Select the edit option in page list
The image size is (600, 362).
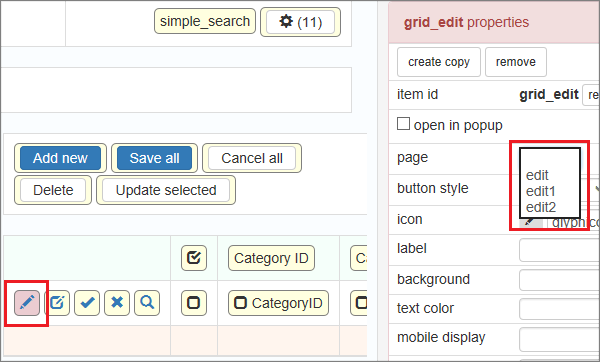click(537, 175)
